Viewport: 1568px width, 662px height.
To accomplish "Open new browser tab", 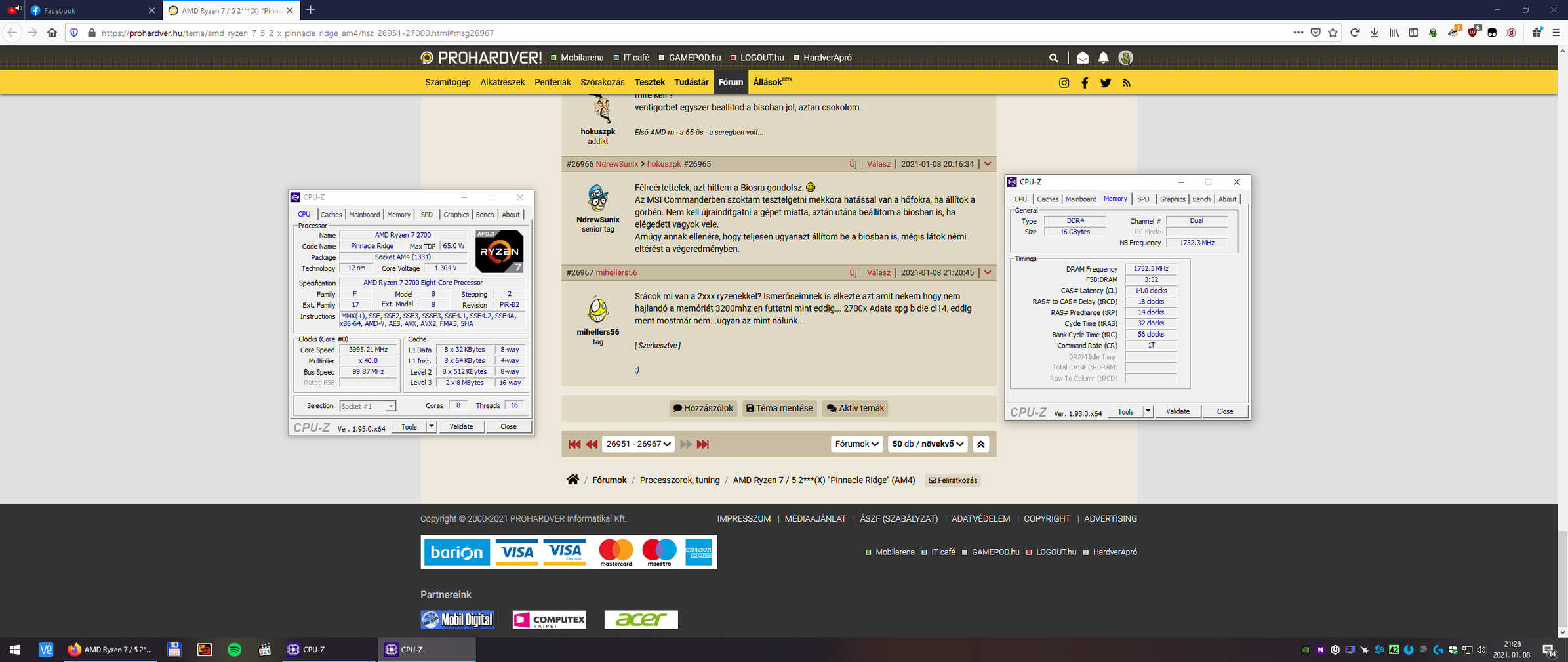I will [x=311, y=10].
